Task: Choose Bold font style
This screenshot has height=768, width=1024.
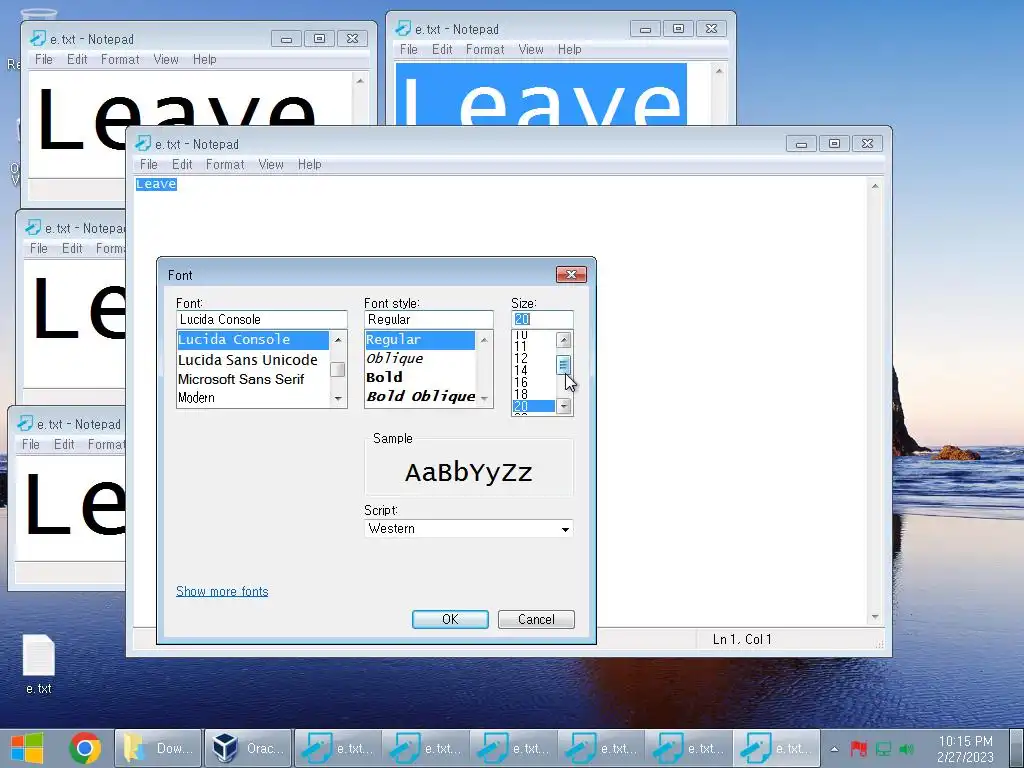Action: [384, 377]
